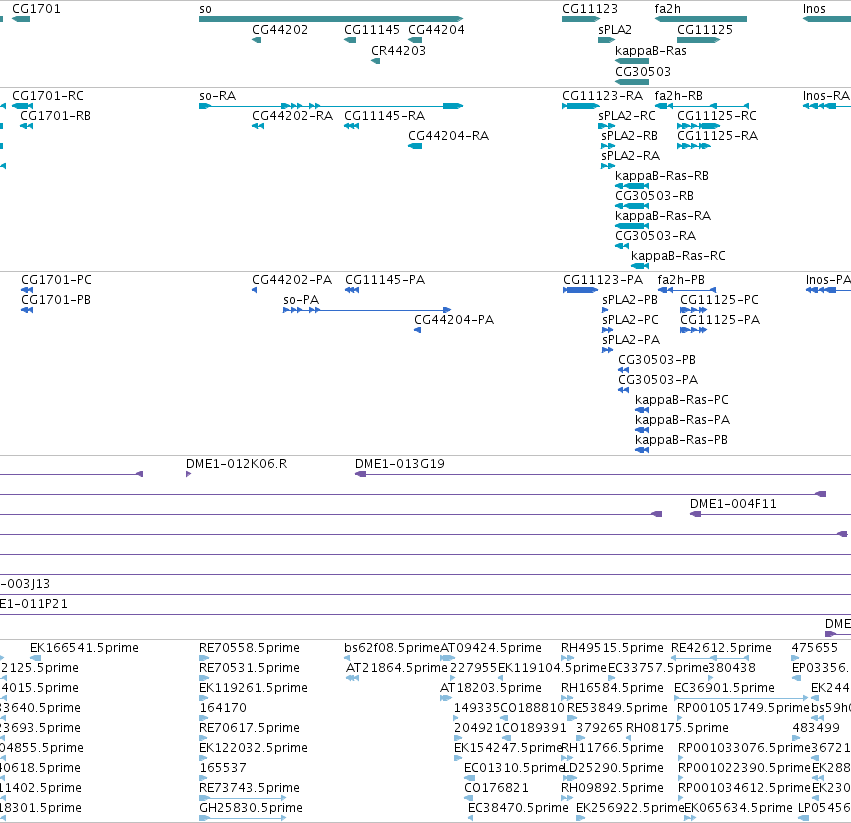
Task: Click the RE70558.5prime EST label
Action: pyautogui.click(x=249, y=648)
